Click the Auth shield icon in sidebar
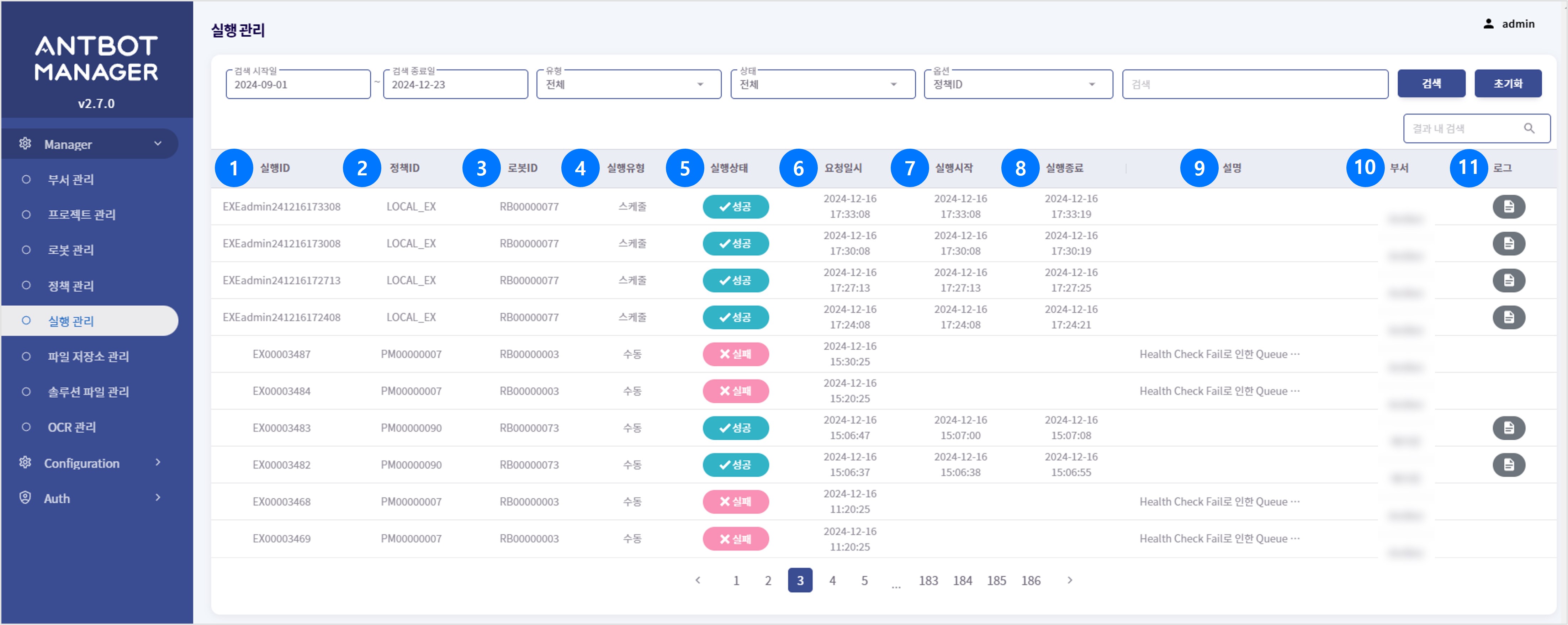The image size is (1568, 625). point(25,498)
